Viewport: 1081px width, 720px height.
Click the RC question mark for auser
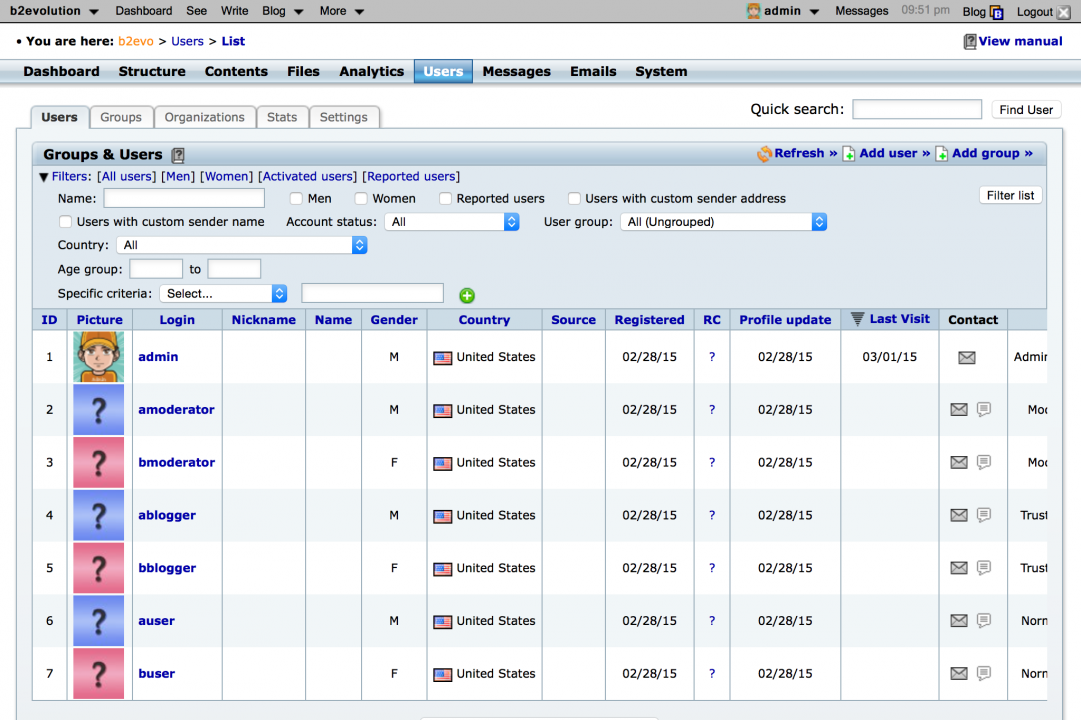[x=711, y=621]
